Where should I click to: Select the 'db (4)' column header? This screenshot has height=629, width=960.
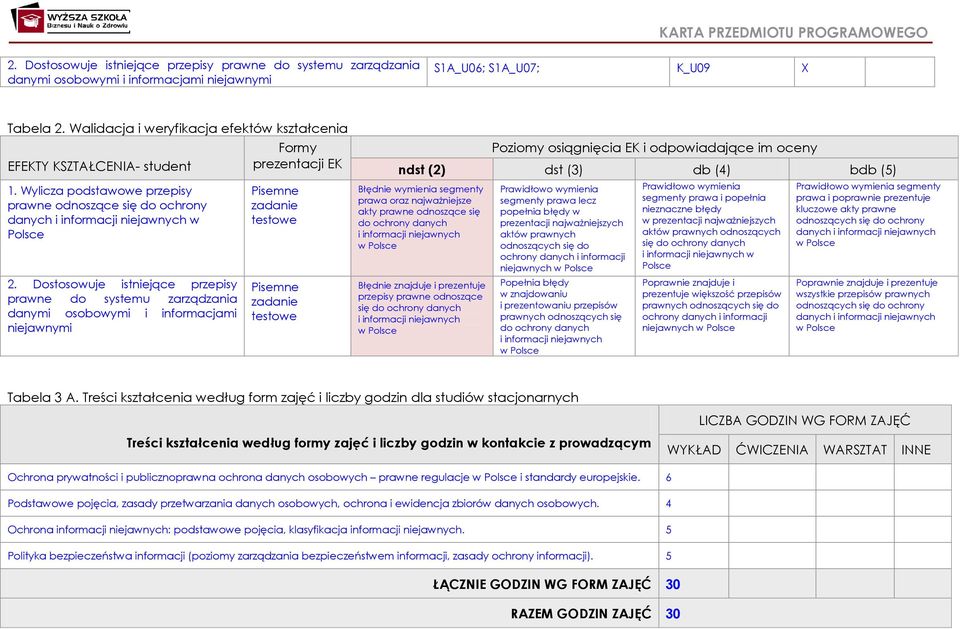[x=711, y=170]
